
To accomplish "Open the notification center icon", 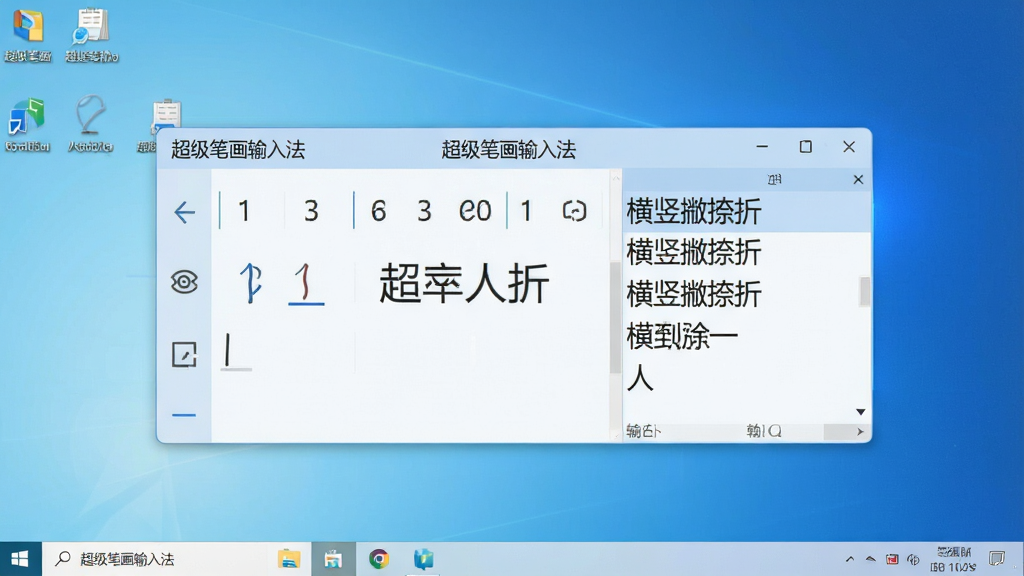I will point(997,559).
